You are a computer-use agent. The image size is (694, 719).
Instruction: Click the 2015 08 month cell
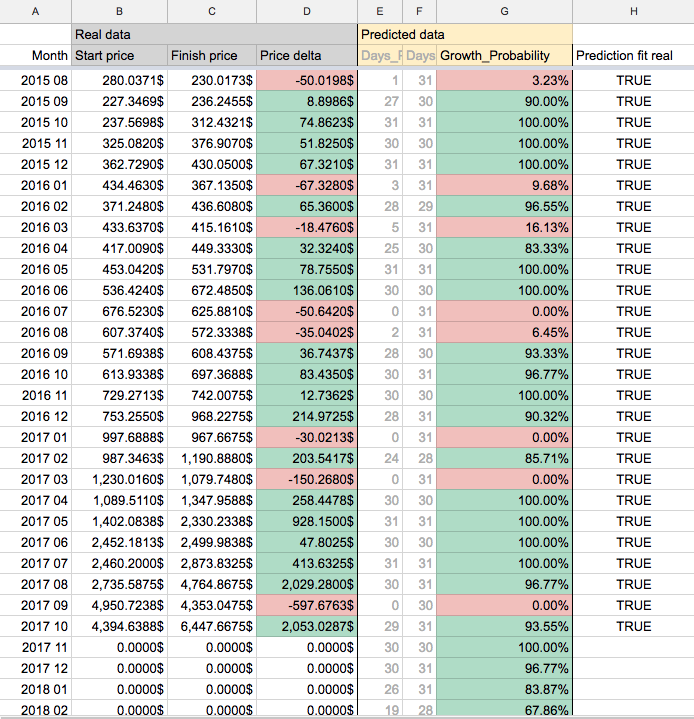point(36,80)
